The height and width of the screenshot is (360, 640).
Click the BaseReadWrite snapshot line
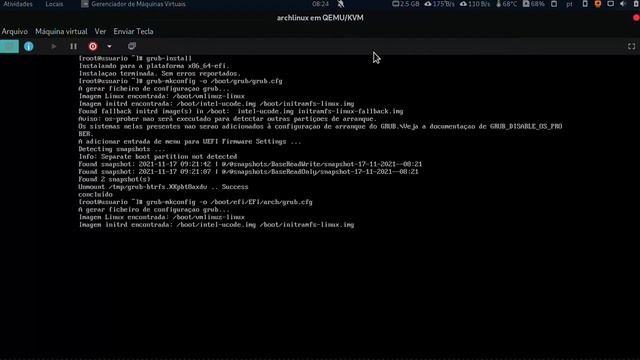coord(250,164)
